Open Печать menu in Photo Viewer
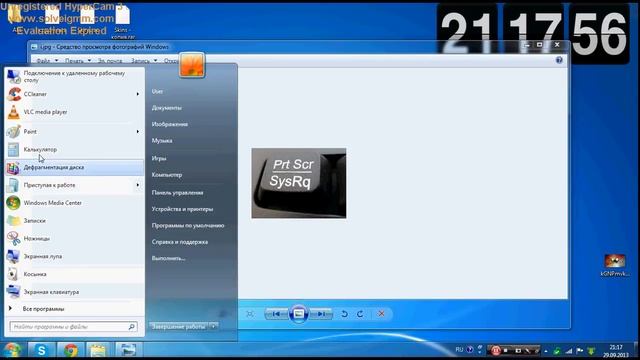The image size is (640, 360). [x=78, y=60]
